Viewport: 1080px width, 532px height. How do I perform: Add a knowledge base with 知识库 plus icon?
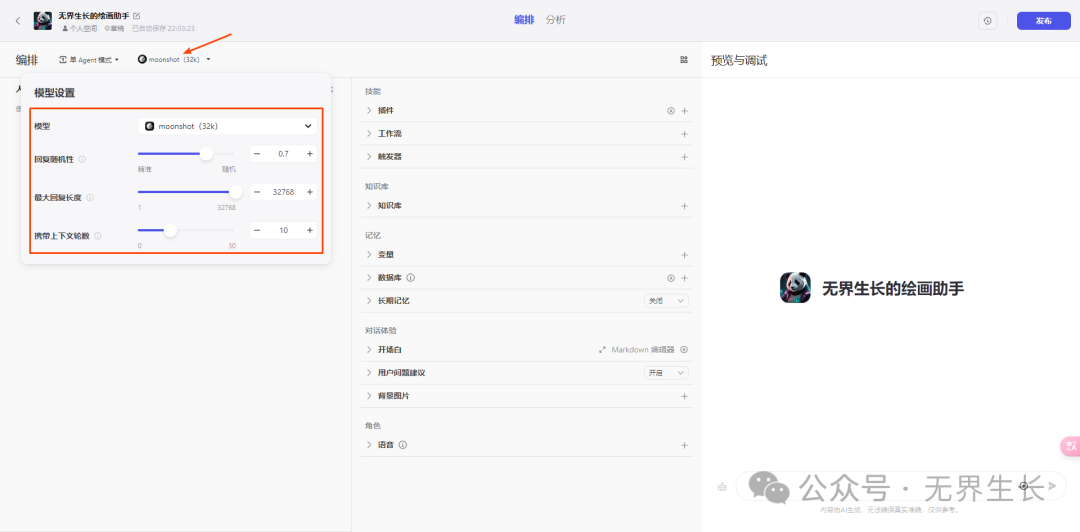[x=685, y=206]
